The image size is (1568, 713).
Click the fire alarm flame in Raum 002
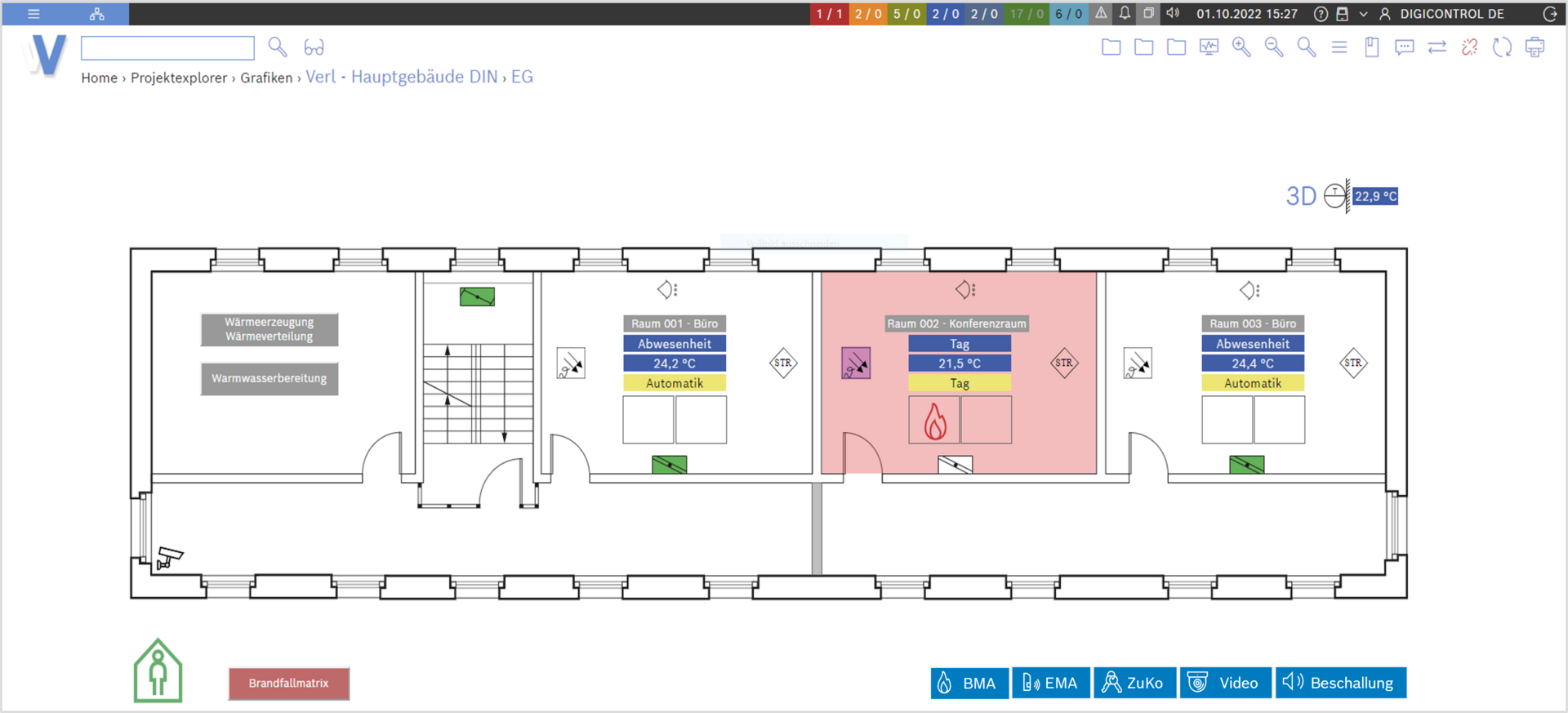[934, 421]
